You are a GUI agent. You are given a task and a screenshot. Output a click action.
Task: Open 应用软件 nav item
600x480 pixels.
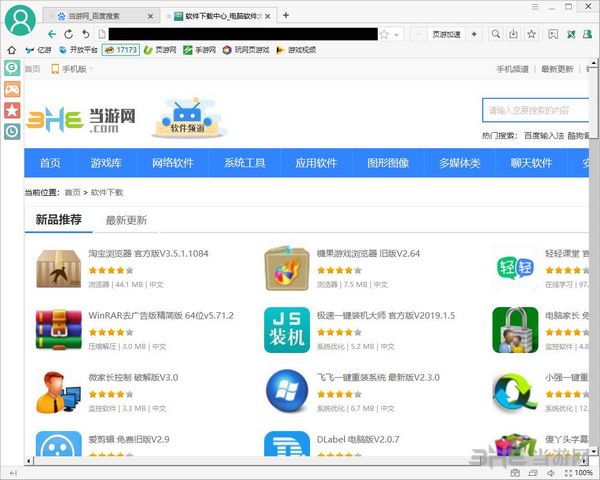316,163
